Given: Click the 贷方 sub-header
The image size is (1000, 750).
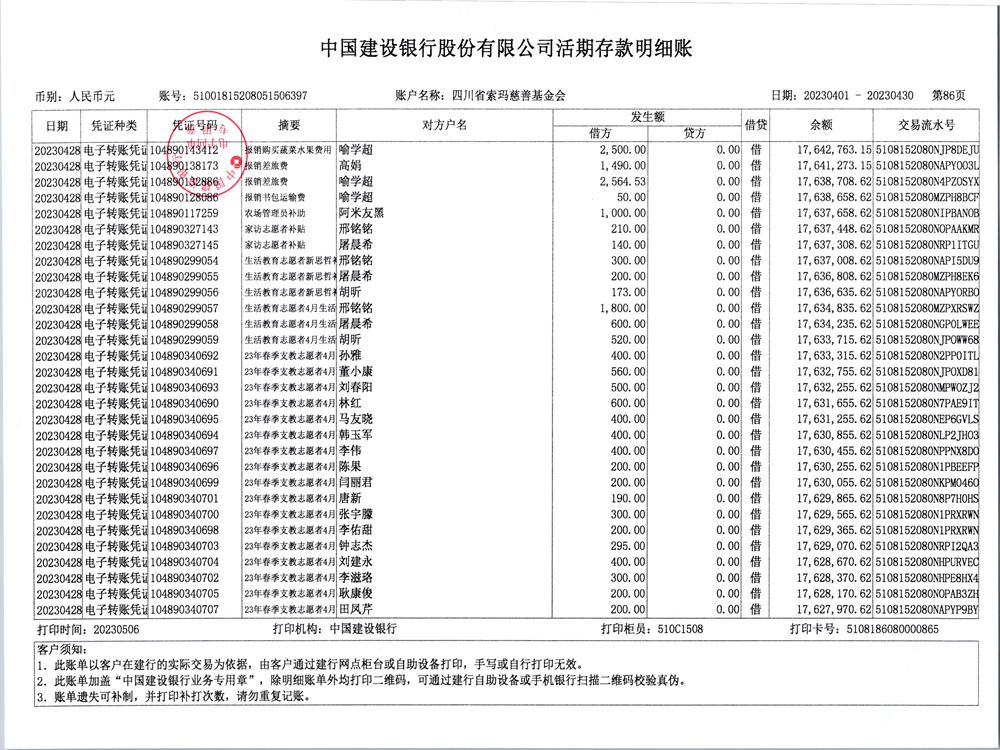Looking at the screenshot, I should (695, 133).
